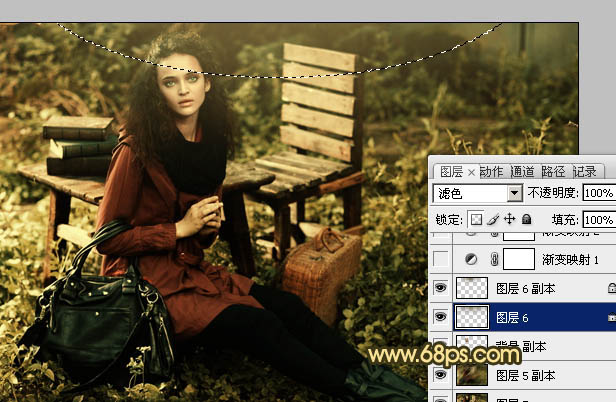This screenshot has height=402, width=616.
Task: Click the lock image pixels brush icon
Action: 493,219
